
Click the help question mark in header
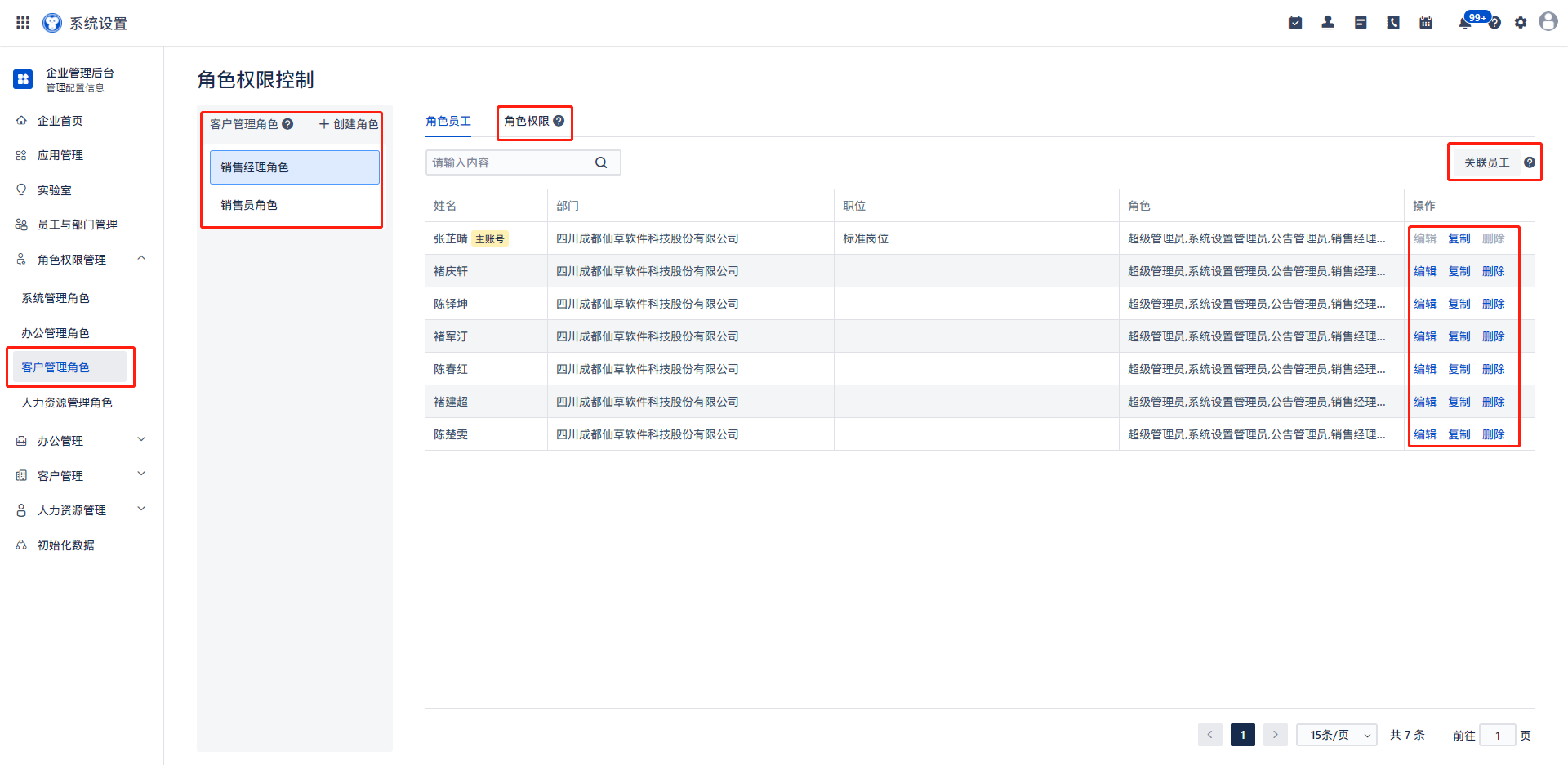pyautogui.click(x=1494, y=23)
